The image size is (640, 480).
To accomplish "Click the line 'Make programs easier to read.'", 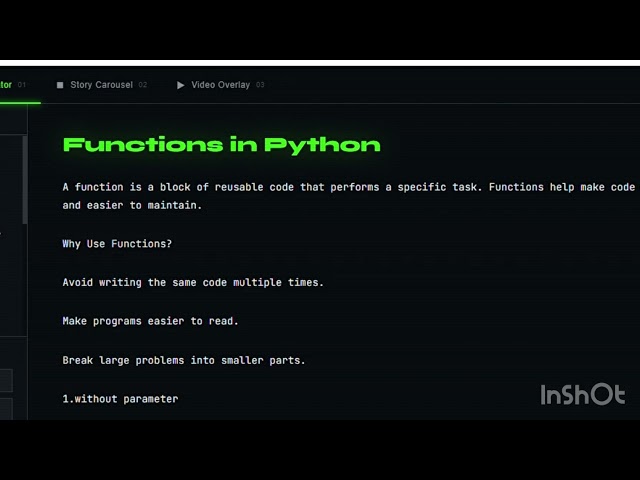I will pyautogui.click(x=150, y=321).
